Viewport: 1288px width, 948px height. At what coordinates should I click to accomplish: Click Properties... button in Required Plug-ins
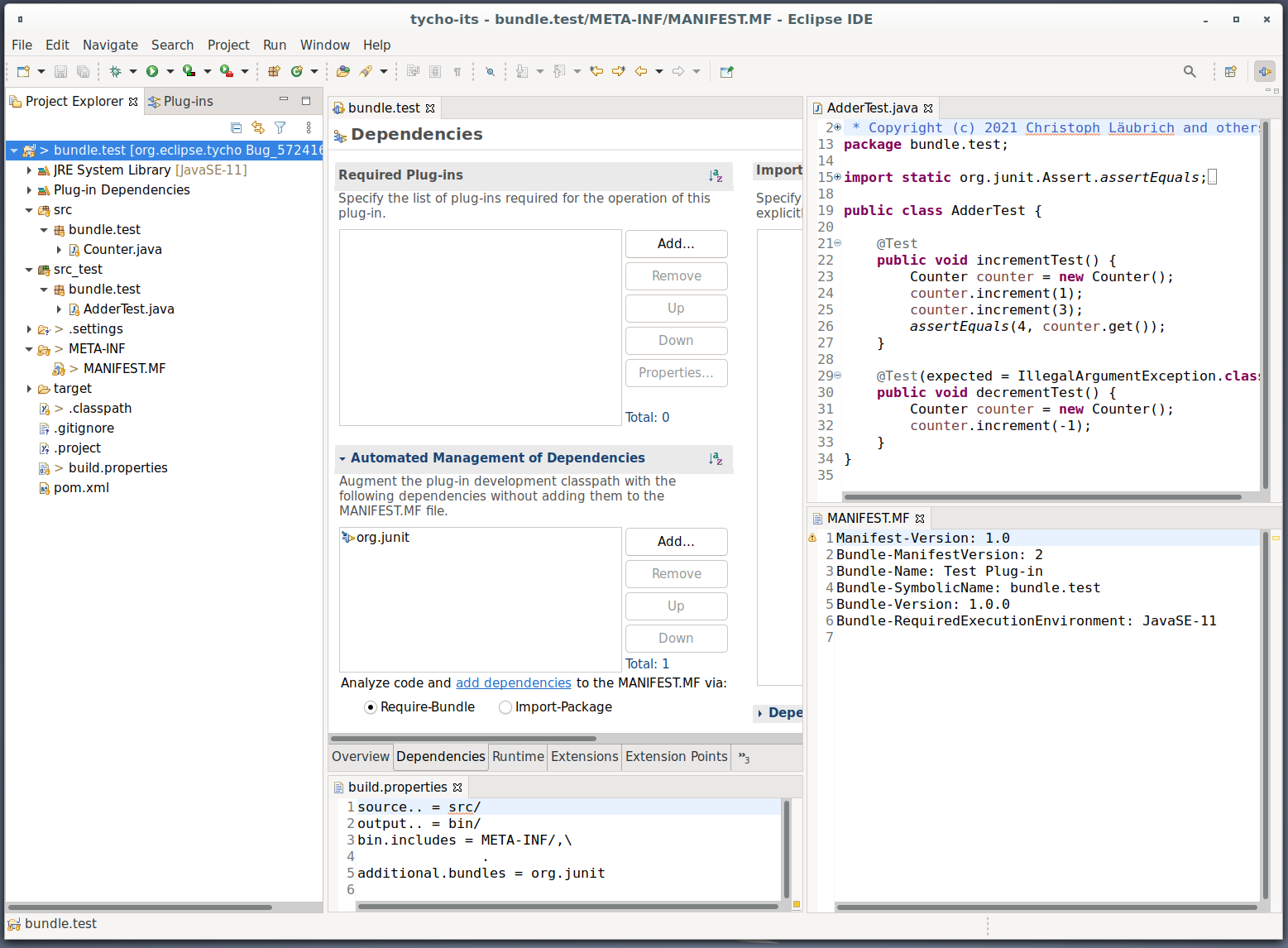click(676, 373)
